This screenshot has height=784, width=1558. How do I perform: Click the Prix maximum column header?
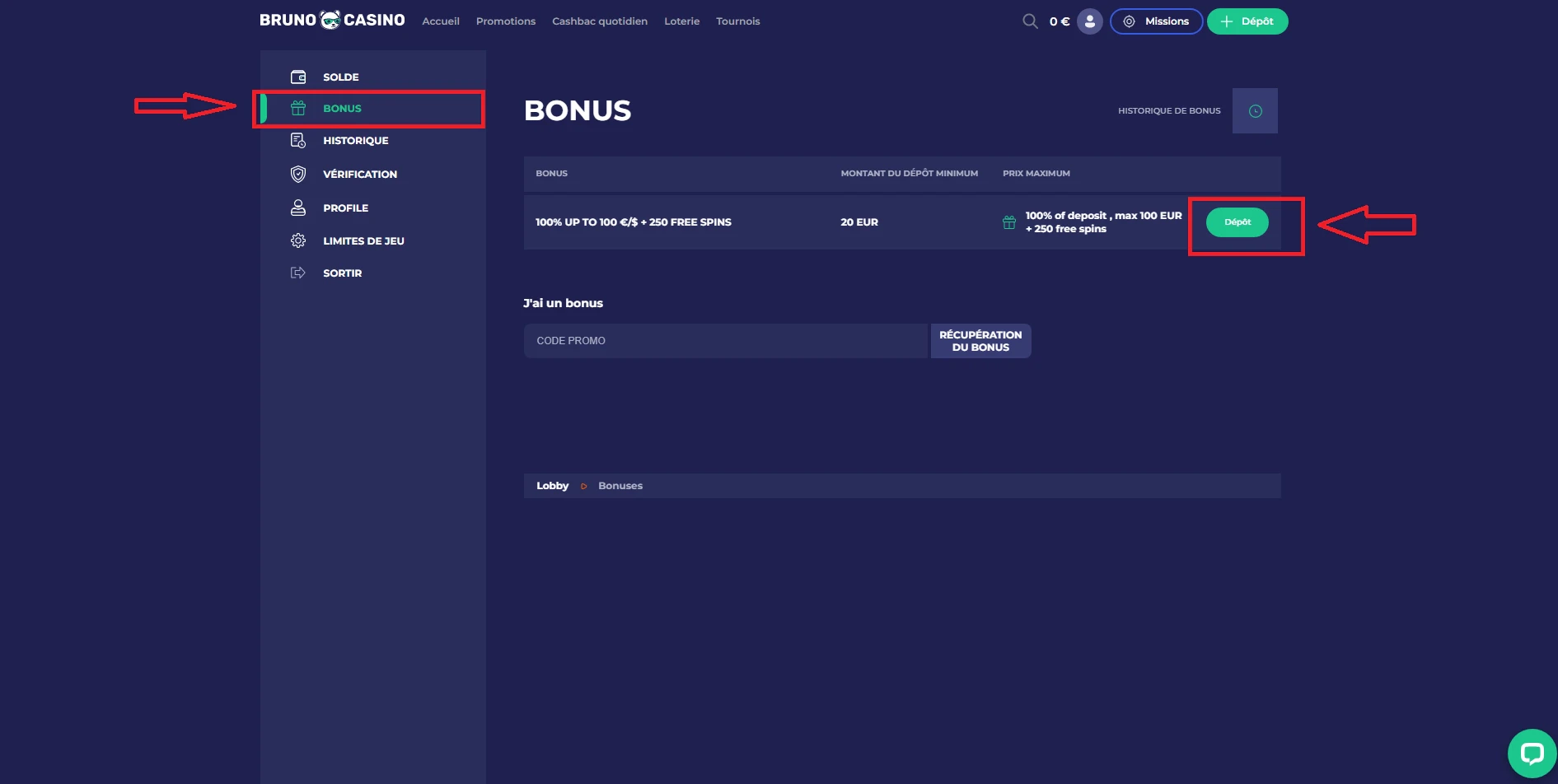(x=1036, y=174)
